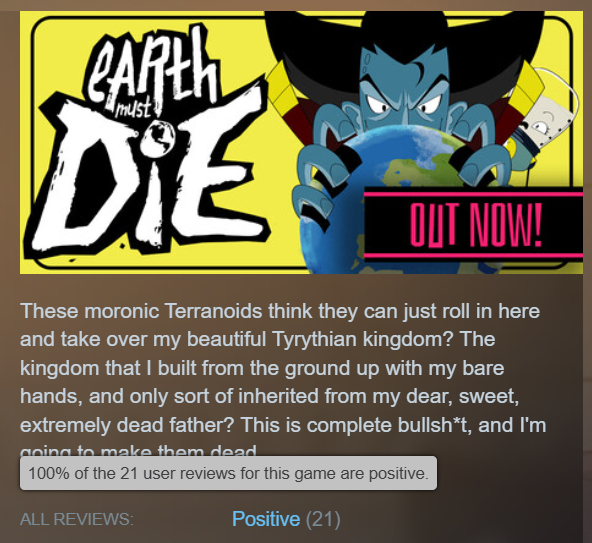Open the Earth Must Die header image
Viewport: 592px width, 543px height.
click(301, 142)
